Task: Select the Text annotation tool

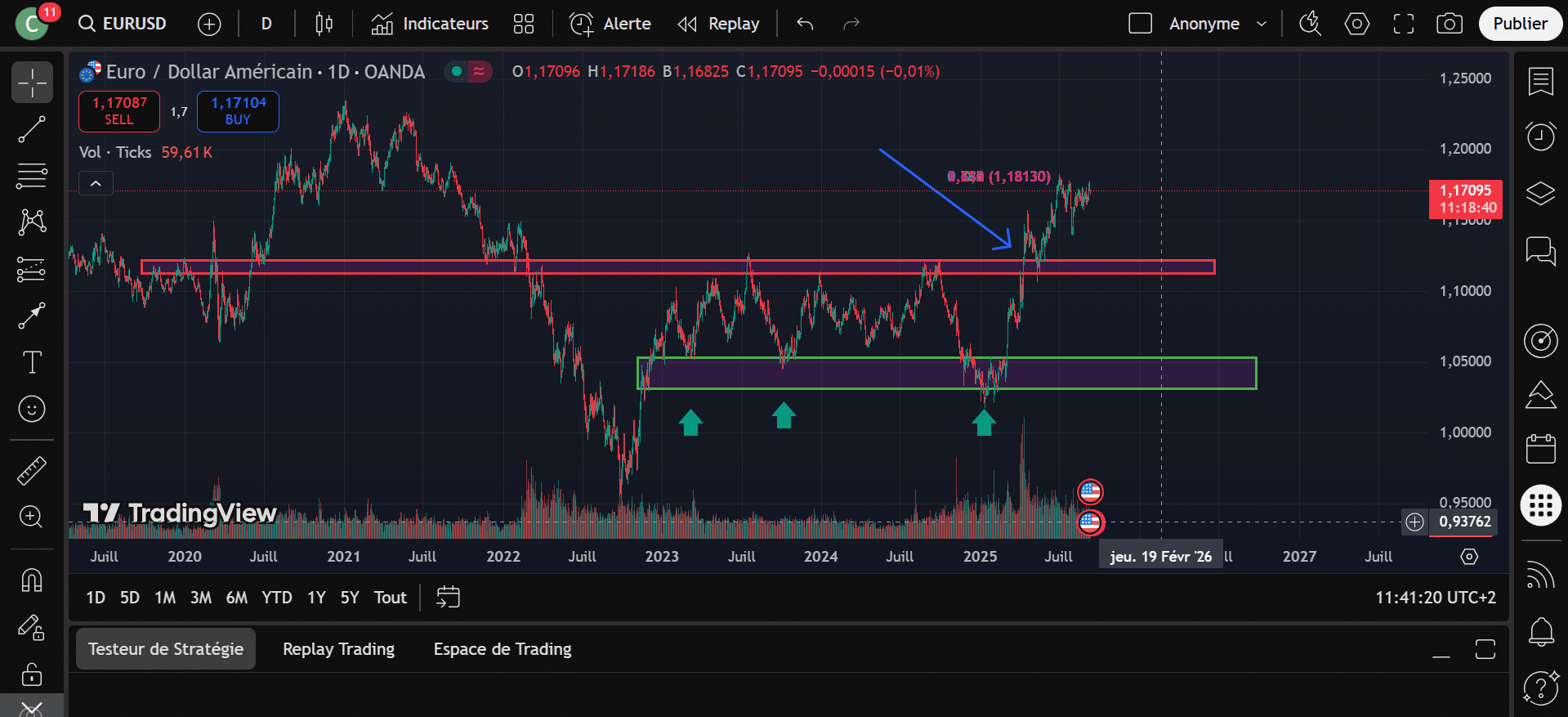Action: click(32, 362)
